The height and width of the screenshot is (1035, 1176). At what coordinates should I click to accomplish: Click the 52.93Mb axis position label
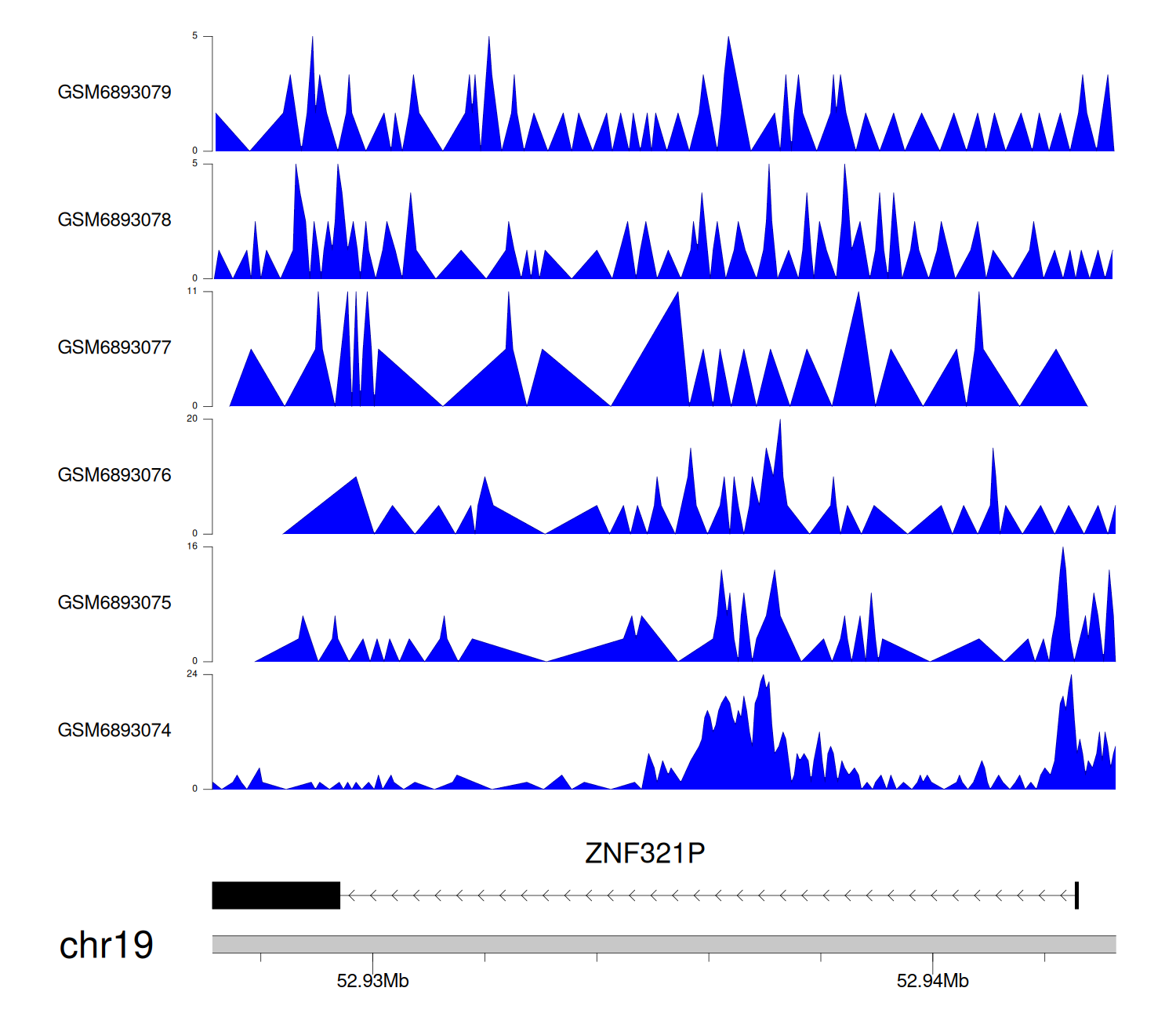[372, 981]
